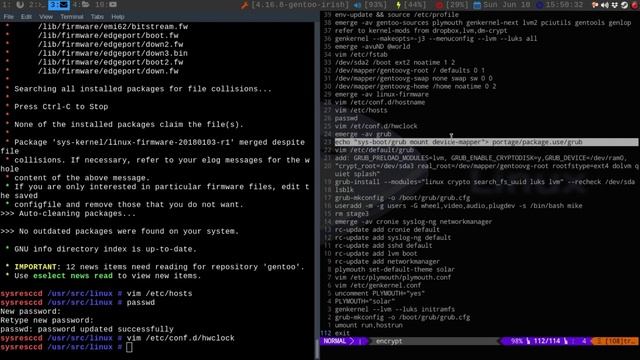Image resolution: width=640 pixels, height=360 pixels.
Task: Switch to workspace 1 browser icon
Action: (20, 5)
